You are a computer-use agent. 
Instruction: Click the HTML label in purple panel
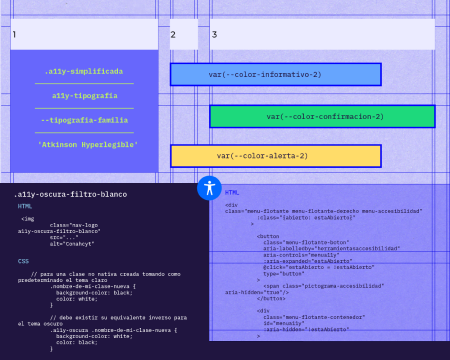coord(232,193)
